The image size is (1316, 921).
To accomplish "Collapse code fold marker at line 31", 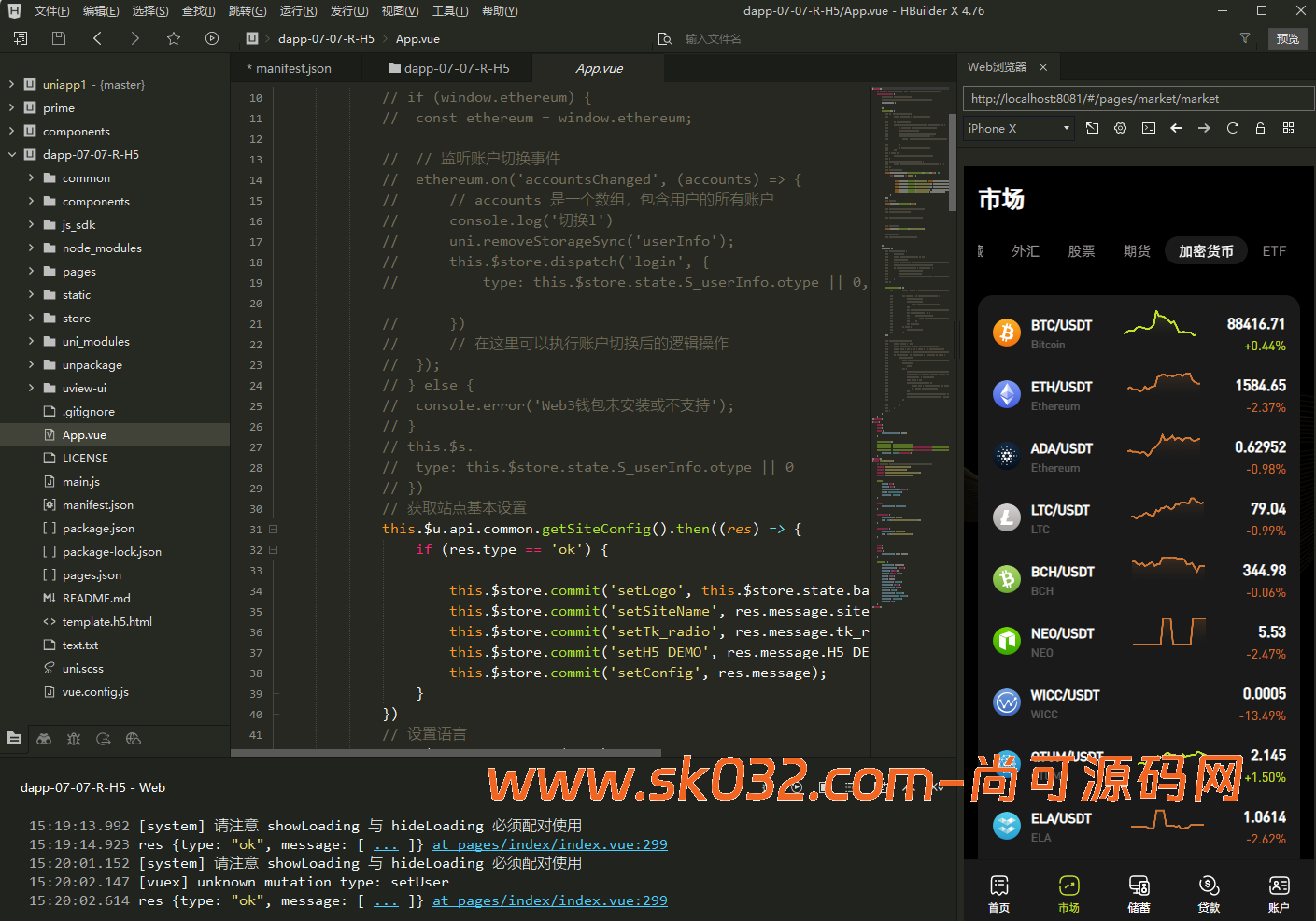I will [274, 529].
